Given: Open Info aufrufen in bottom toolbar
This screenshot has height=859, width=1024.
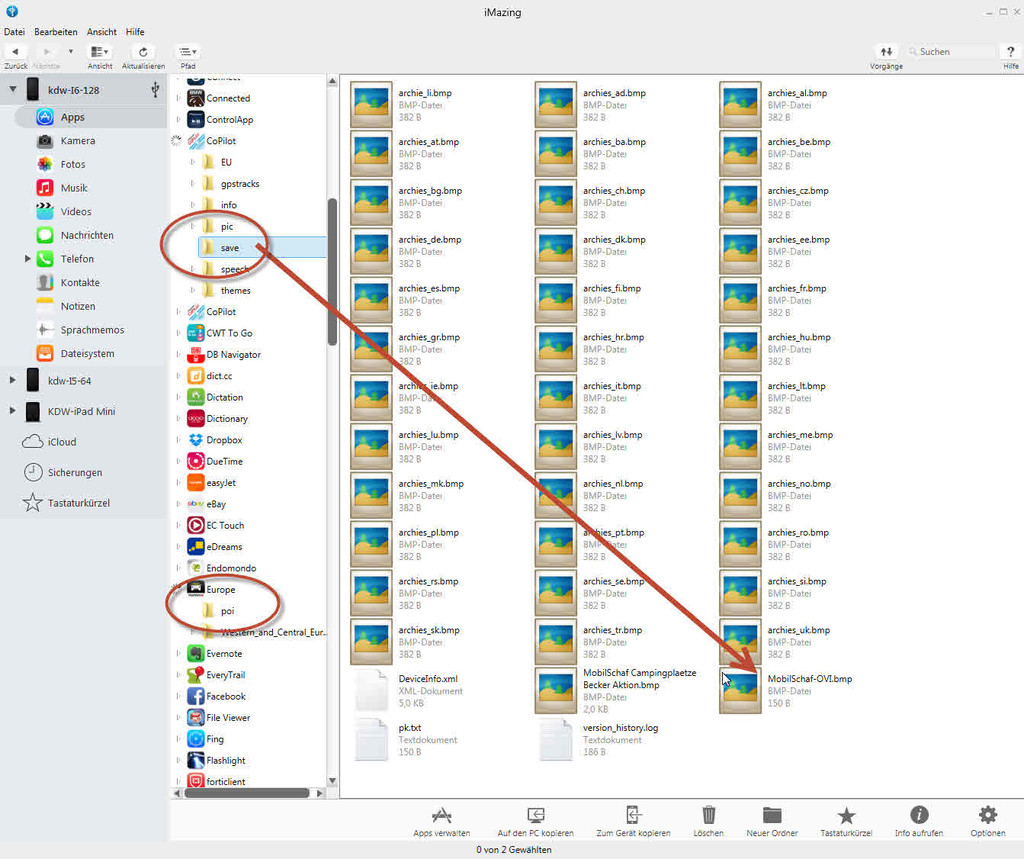Looking at the screenshot, I should coord(918,815).
